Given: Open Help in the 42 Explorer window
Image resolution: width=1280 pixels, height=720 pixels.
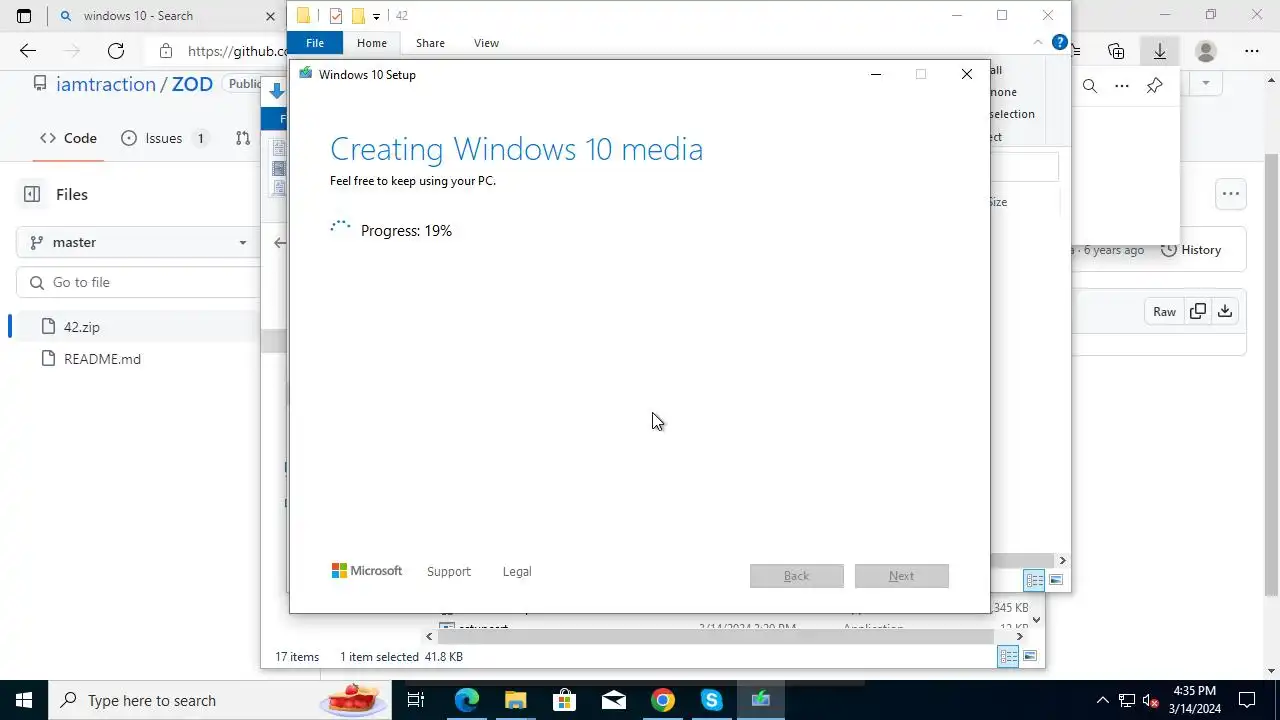Looking at the screenshot, I should (1060, 43).
